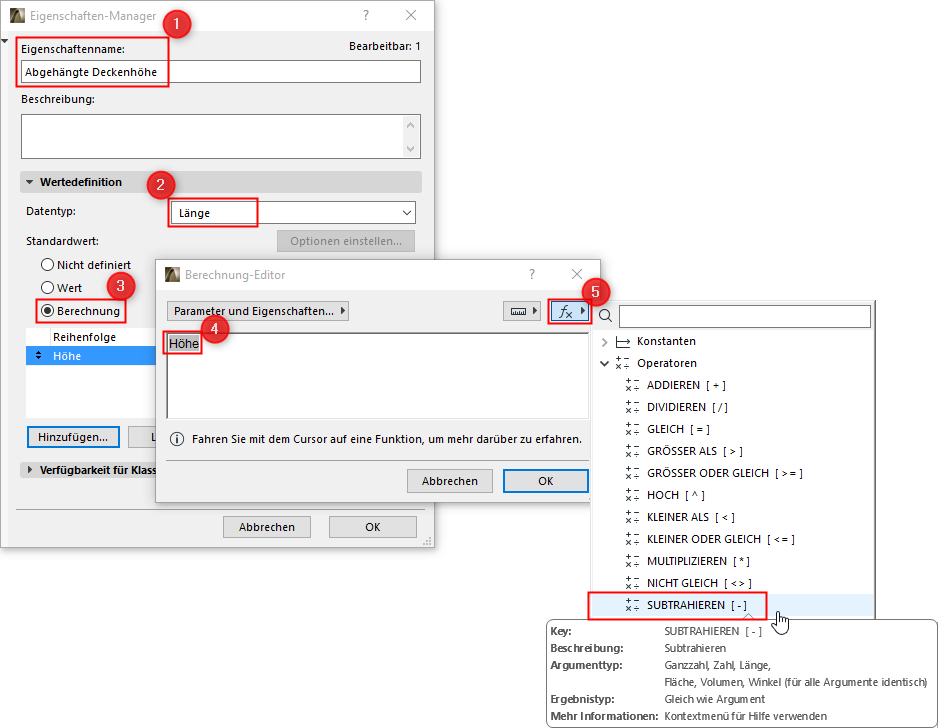This screenshot has width=938, height=728.
Task: Click the Optionen einstellen button
Action: (346, 241)
